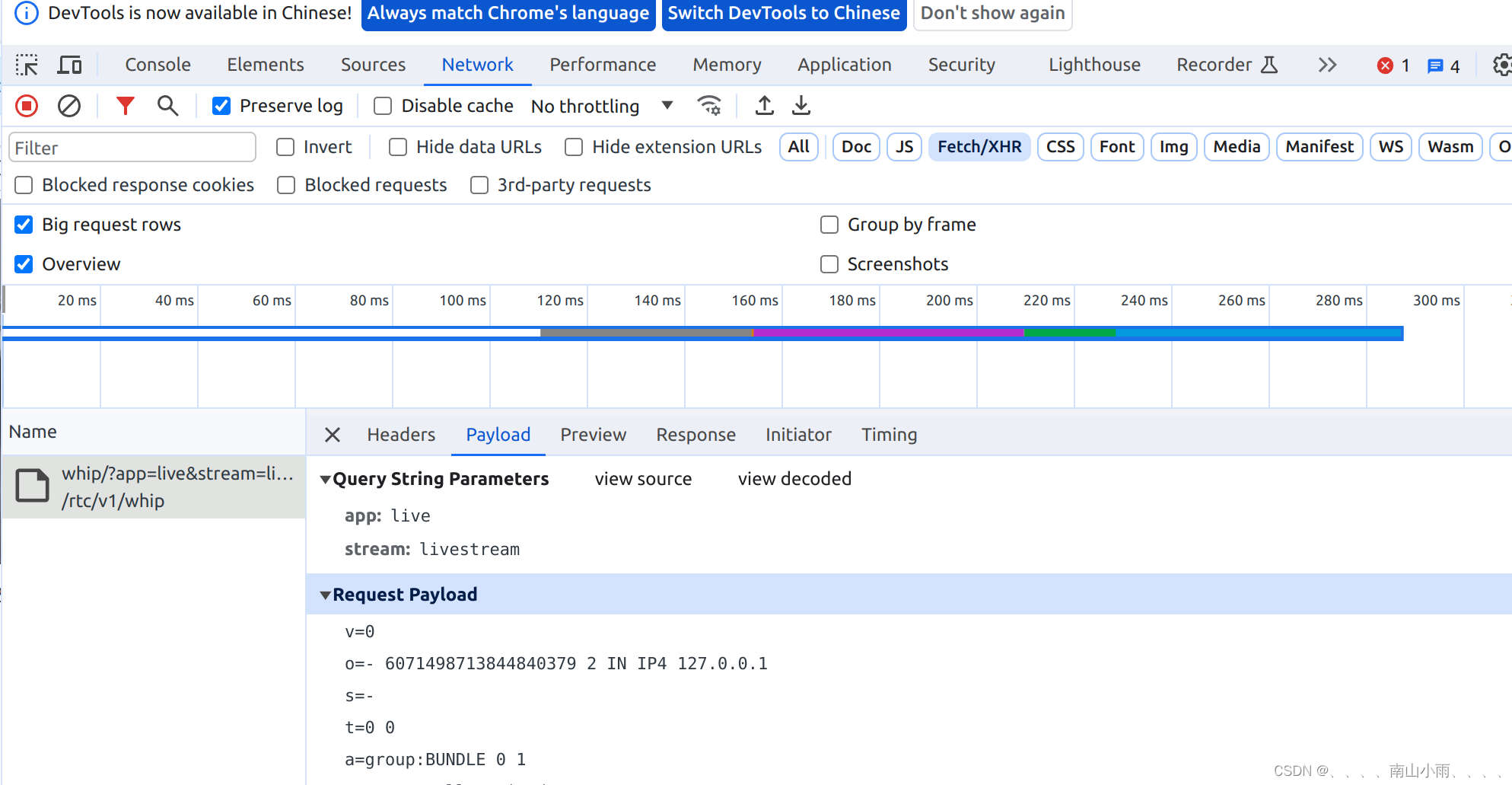
Task: Check Blocked response cookies
Action: tap(24, 185)
